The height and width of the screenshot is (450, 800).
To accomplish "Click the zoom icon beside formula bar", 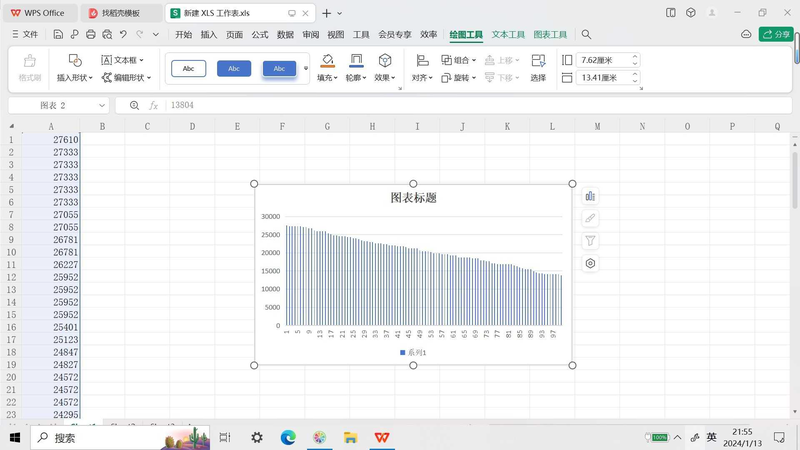I will (x=135, y=105).
